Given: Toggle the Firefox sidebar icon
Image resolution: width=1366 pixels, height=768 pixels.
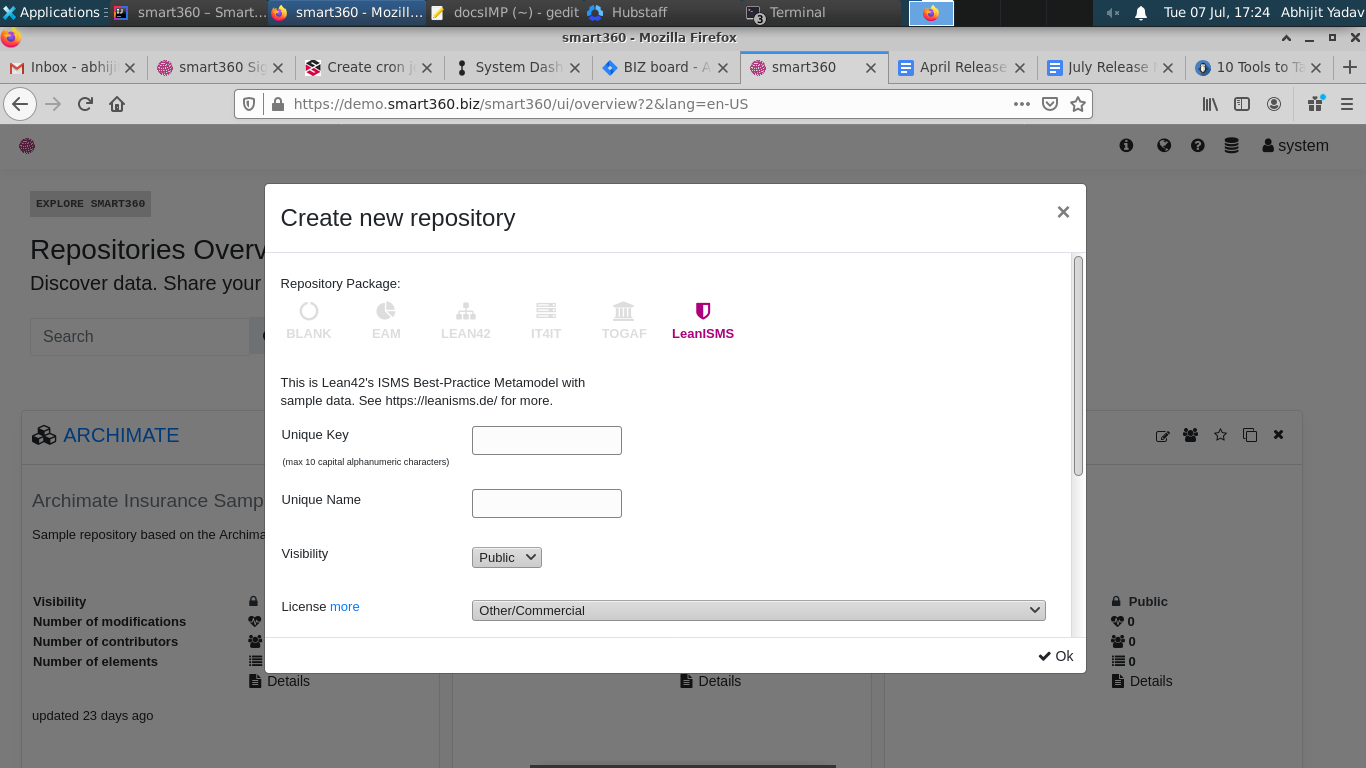Looking at the screenshot, I should 1242,104.
